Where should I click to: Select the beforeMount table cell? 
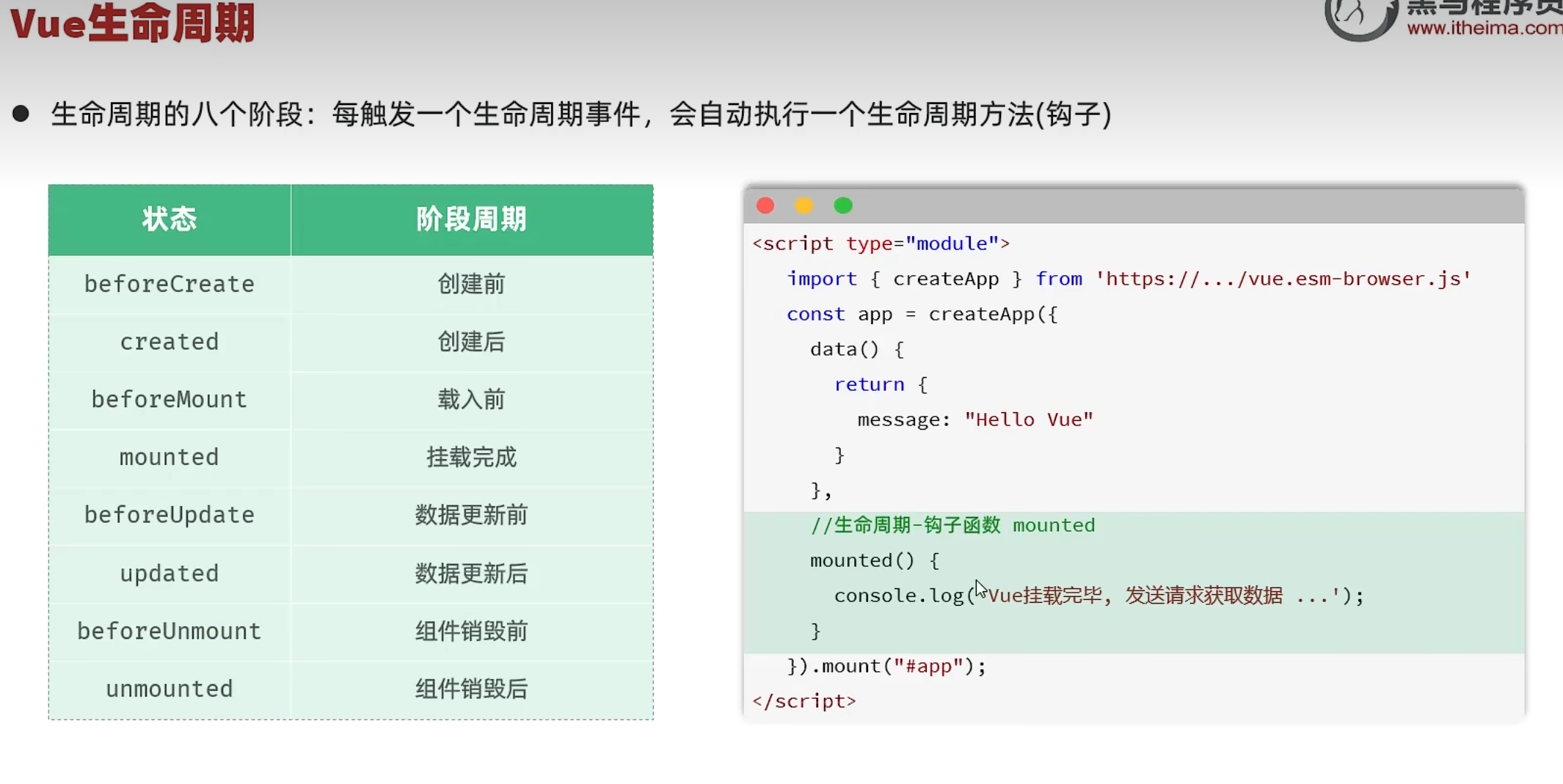(x=170, y=400)
